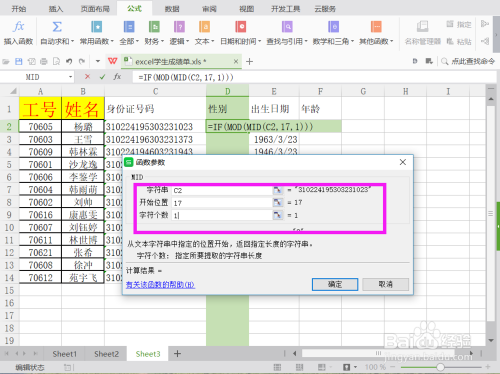Click the 确定 button in function dialog

335,284
